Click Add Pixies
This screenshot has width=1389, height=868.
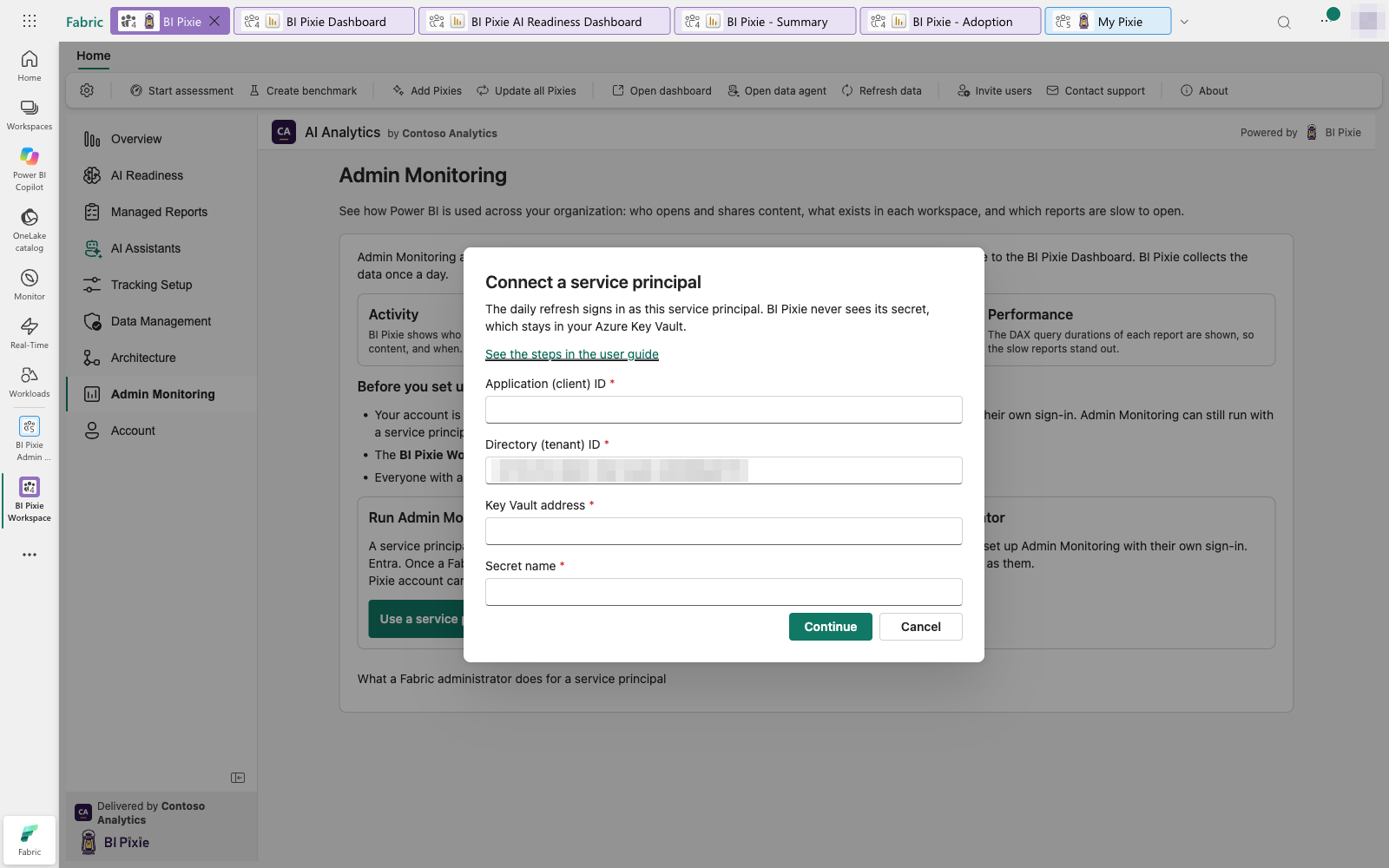point(427,90)
